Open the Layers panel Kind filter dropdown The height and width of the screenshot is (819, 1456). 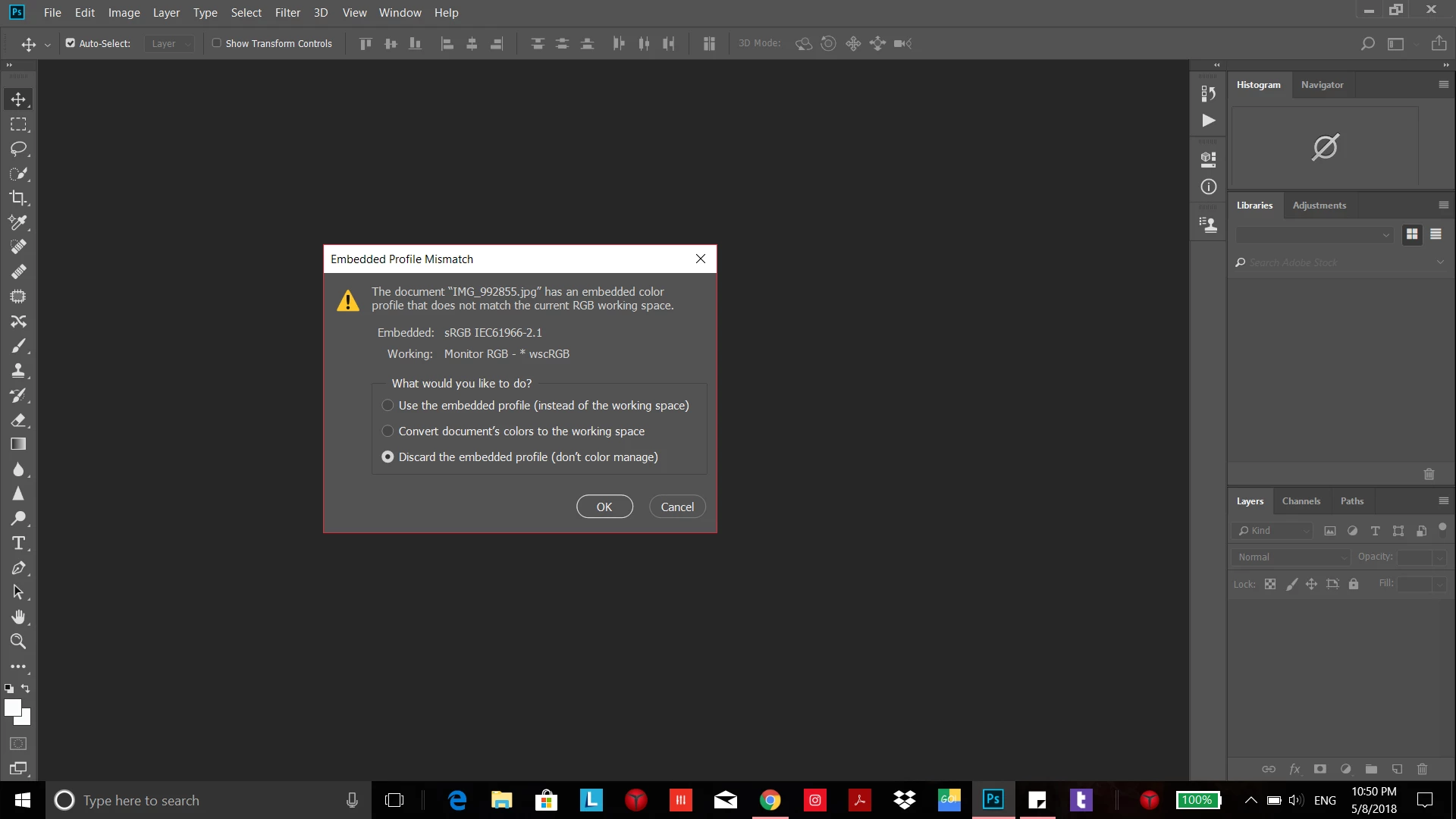click(1274, 531)
